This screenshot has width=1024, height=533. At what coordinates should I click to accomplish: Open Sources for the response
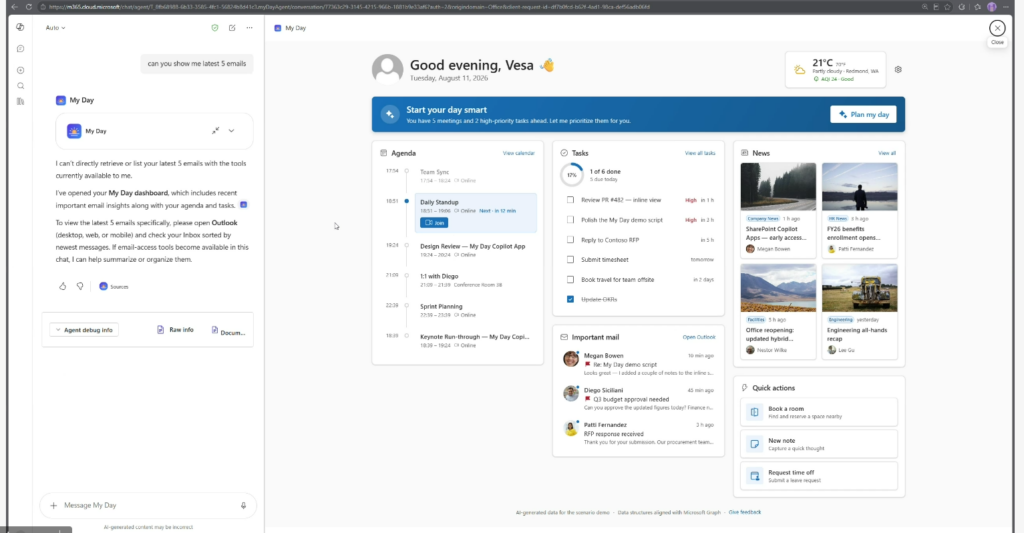[x=114, y=286]
